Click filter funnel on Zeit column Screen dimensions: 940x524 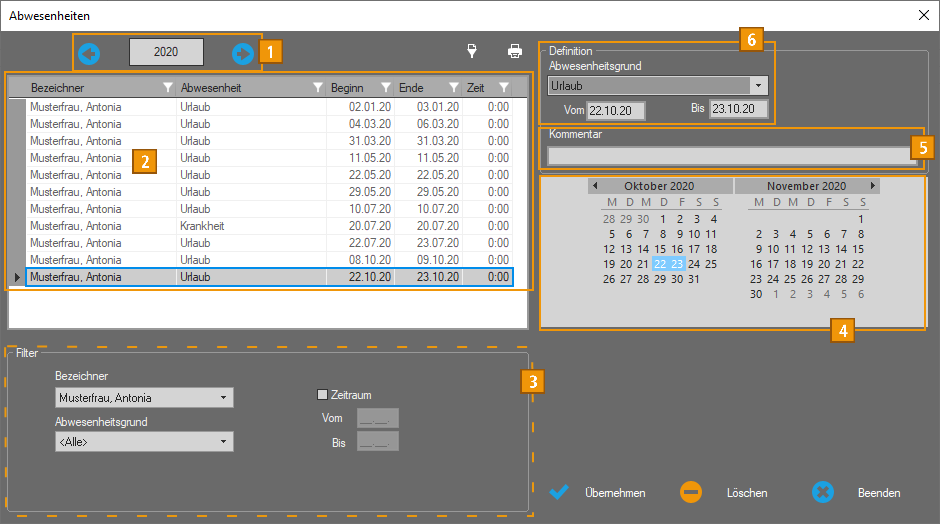504,88
